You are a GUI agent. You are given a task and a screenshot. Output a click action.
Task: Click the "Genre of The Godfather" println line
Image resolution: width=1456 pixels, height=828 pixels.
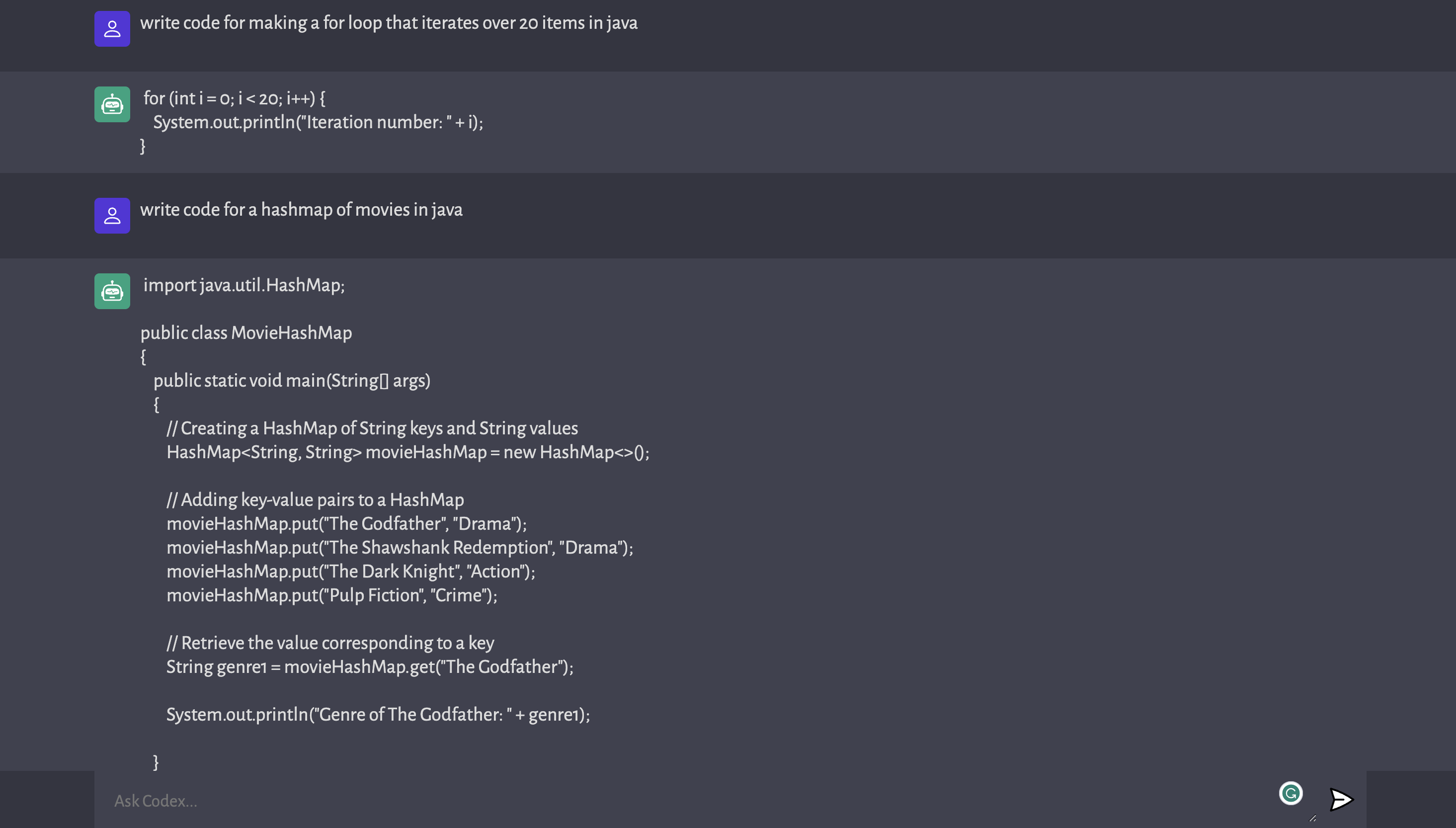click(378, 715)
